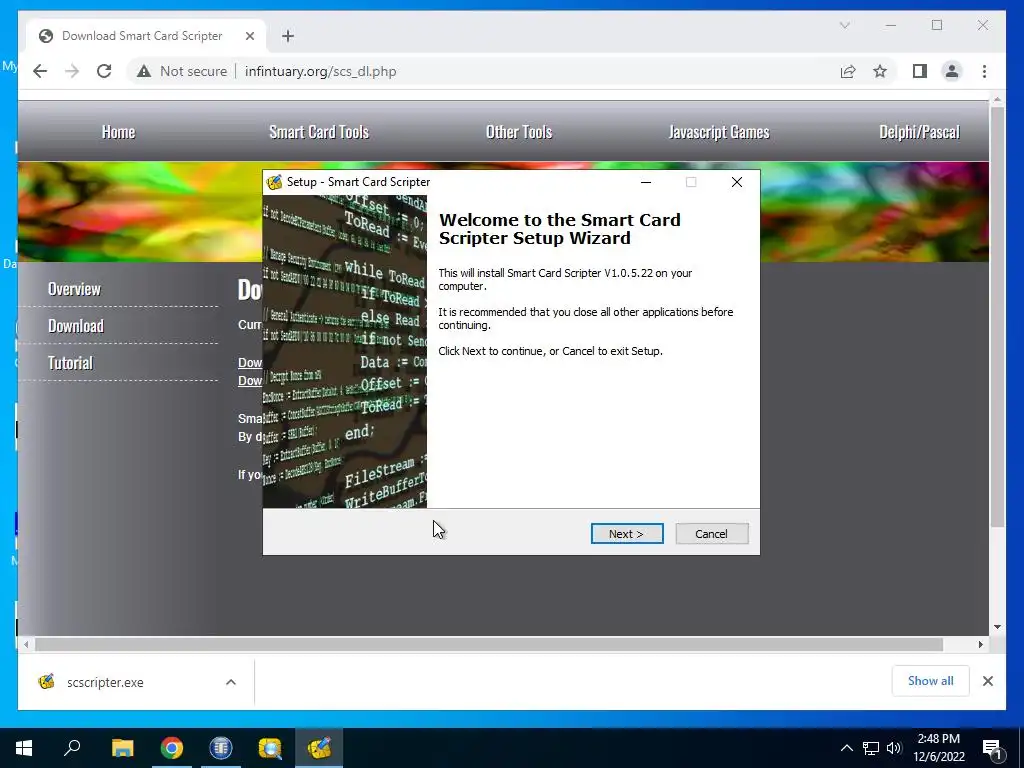
Task: Open the tab search dropdown arrow
Action: pos(844,25)
